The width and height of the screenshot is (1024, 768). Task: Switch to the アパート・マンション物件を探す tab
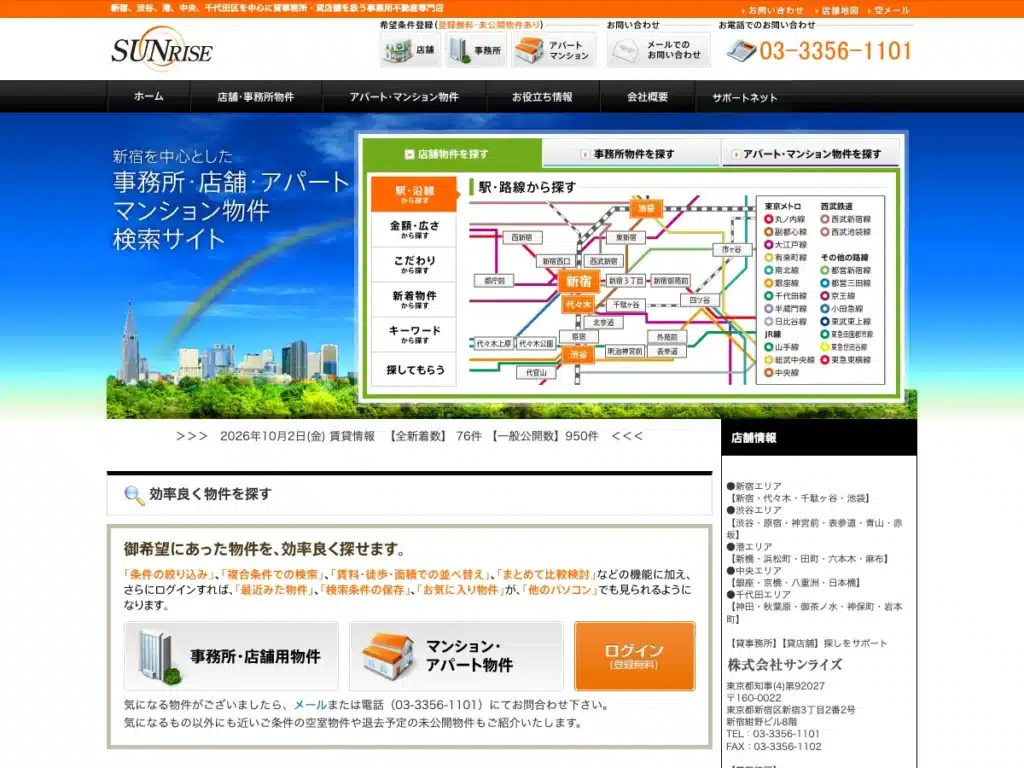tap(810, 154)
